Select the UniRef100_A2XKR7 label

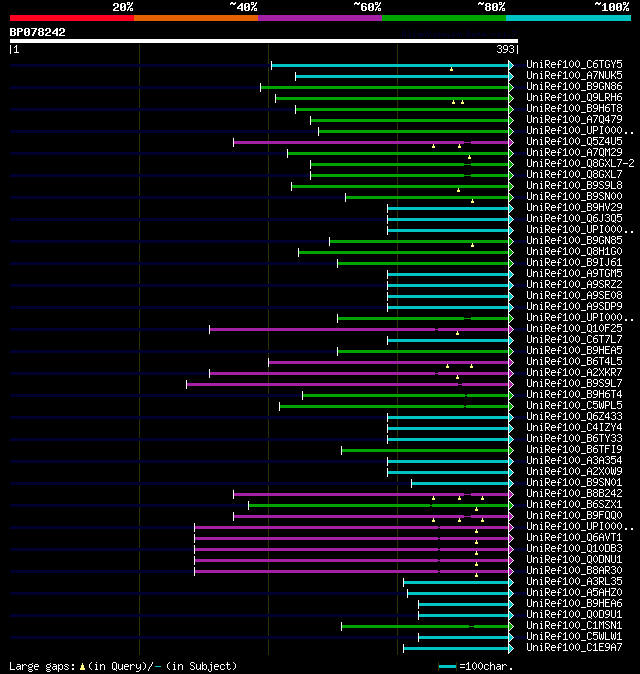click(x=574, y=372)
